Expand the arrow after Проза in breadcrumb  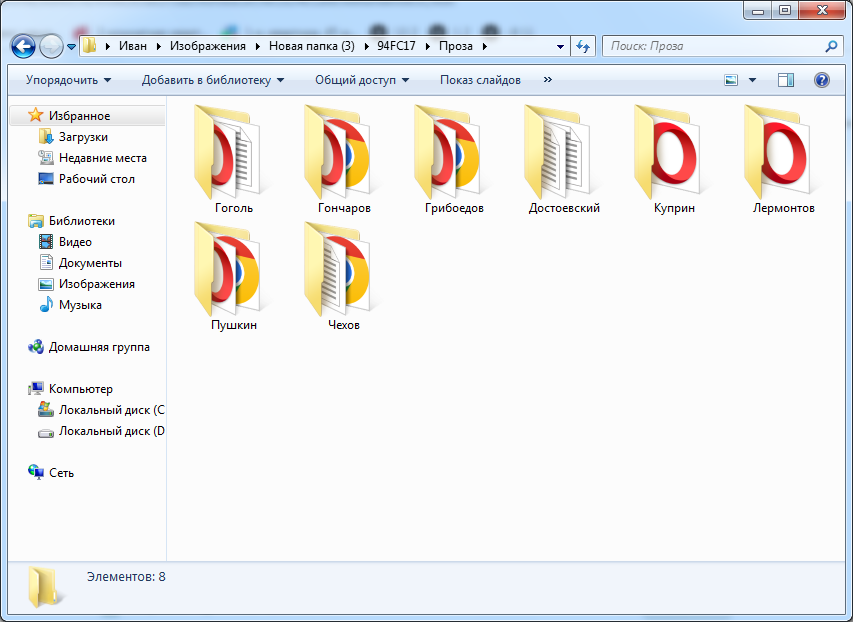(x=484, y=46)
